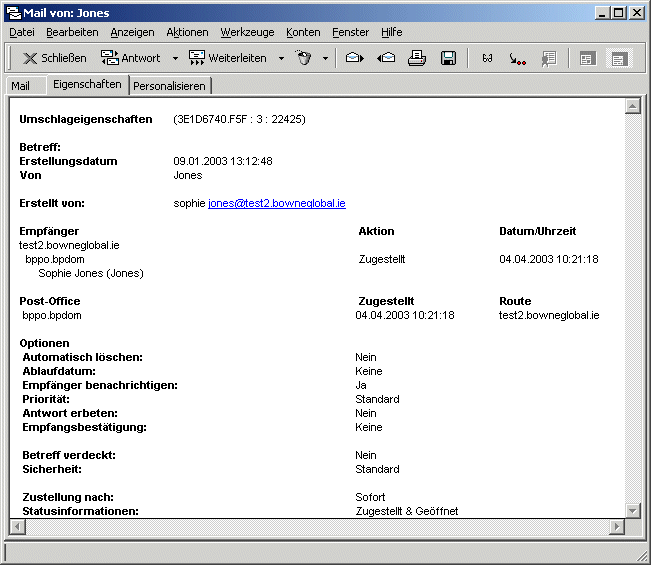Open the Werkzeuge menu
651x565 pixels.
coord(247,32)
